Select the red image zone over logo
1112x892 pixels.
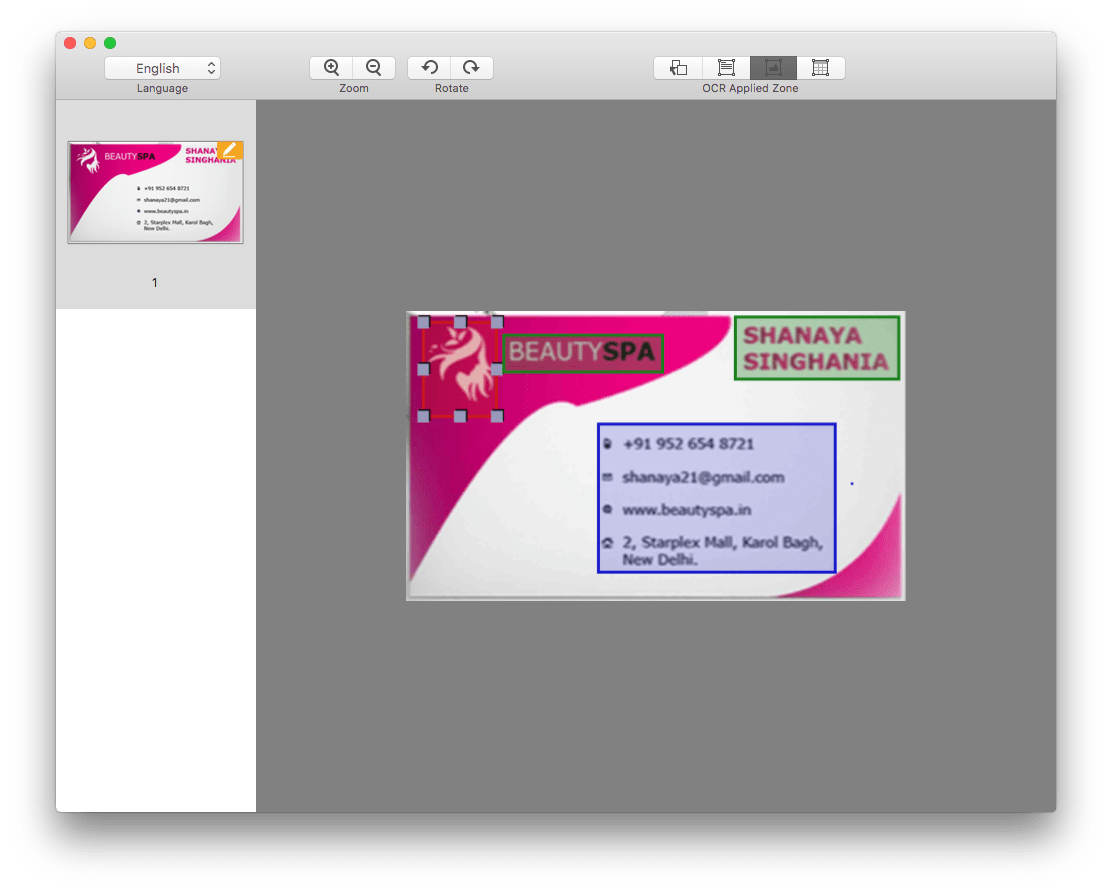click(x=460, y=369)
